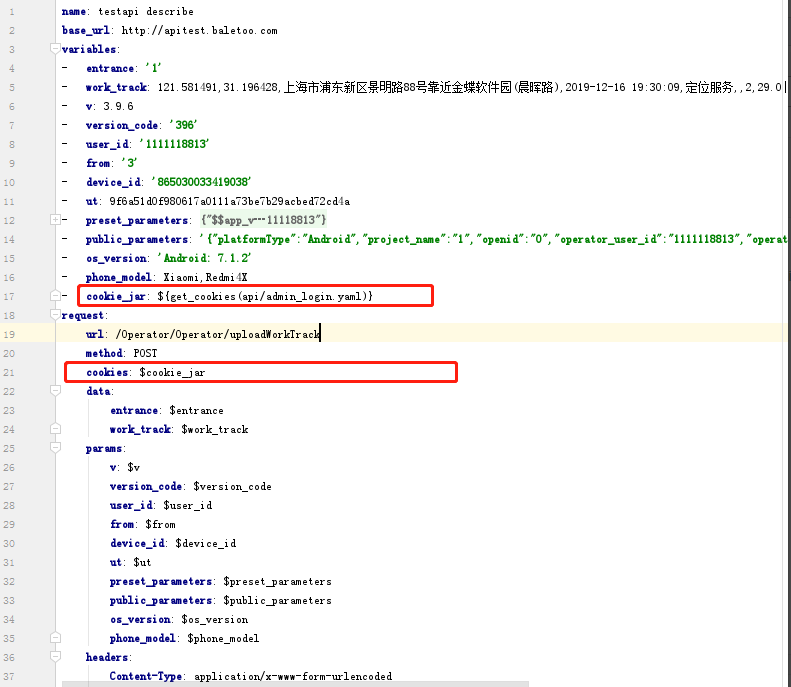Click the os_version value 'Android: 7.1.2'
The width and height of the screenshot is (791, 687).
click(x=204, y=258)
